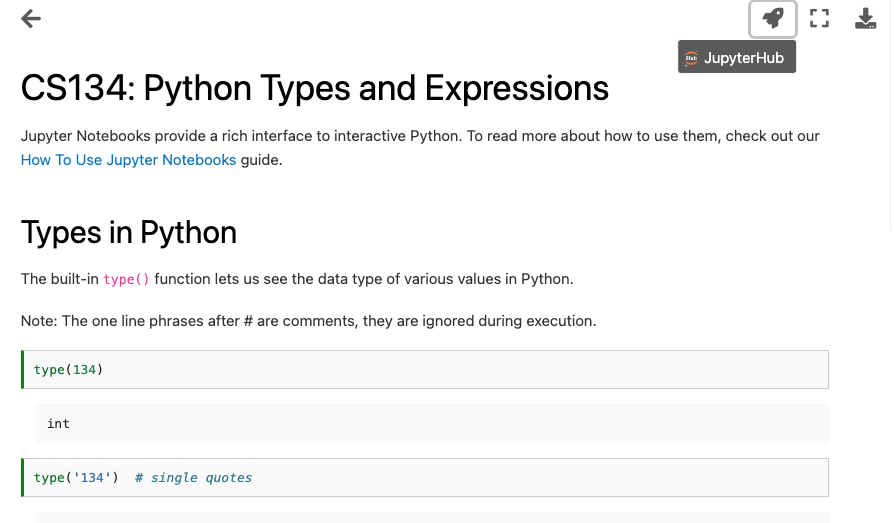This screenshot has height=523, width=894.
Task: Launch the notebook on JupyterHub
Action: pyautogui.click(x=737, y=57)
